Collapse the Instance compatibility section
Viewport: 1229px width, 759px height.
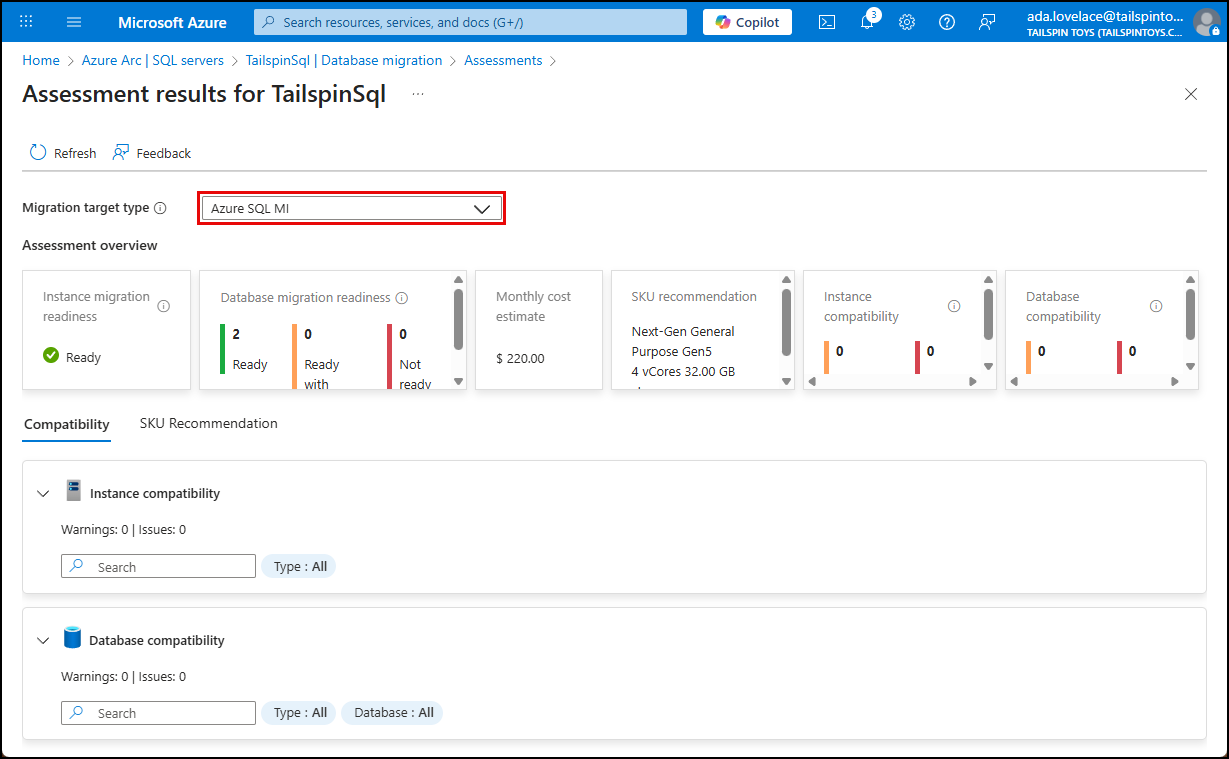(43, 492)
